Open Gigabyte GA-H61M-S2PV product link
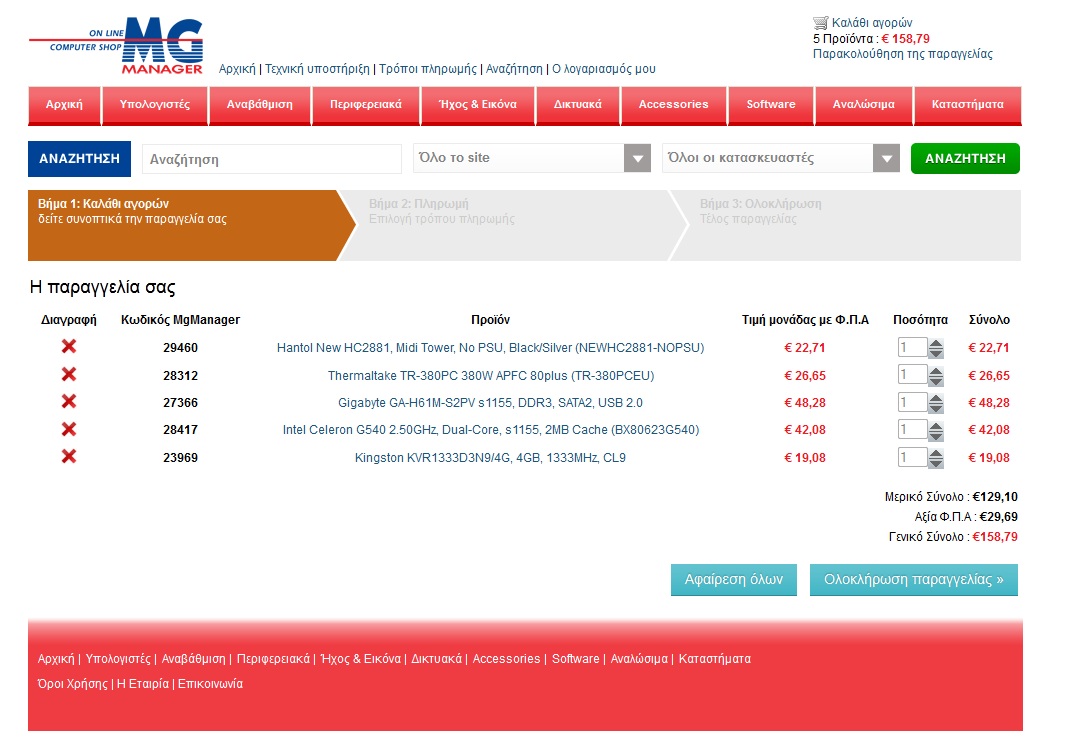This screenshot has height=740, width=1065. click(490, 403)
